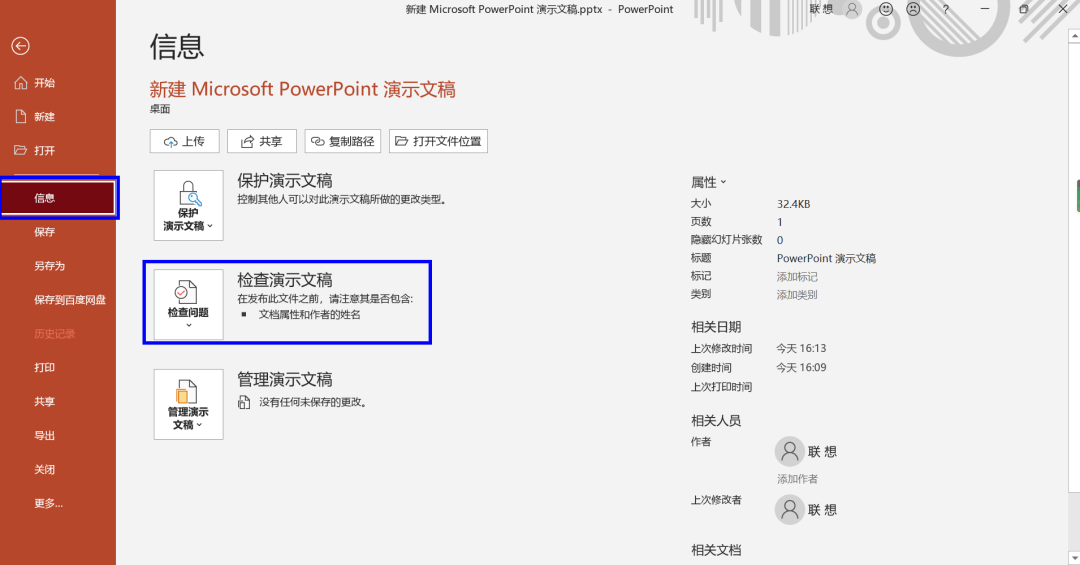Click the 标题 value PowerPoint 演示文稿
The width and height of the screenshot is (1080, 565).
(827, 258)
